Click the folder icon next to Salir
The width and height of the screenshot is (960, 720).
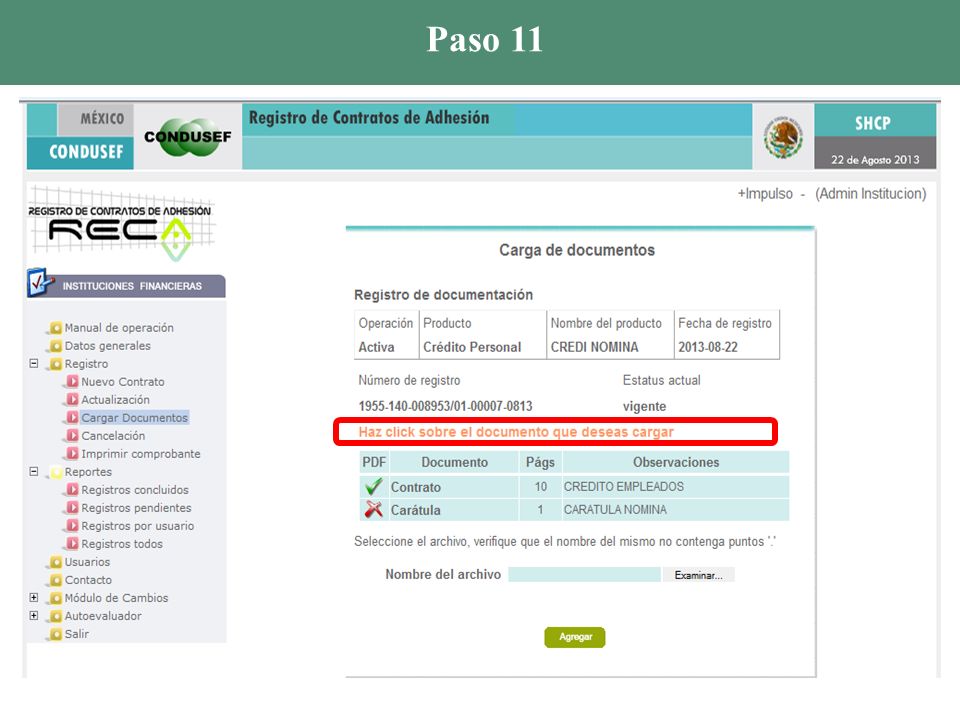pos(56,634)
